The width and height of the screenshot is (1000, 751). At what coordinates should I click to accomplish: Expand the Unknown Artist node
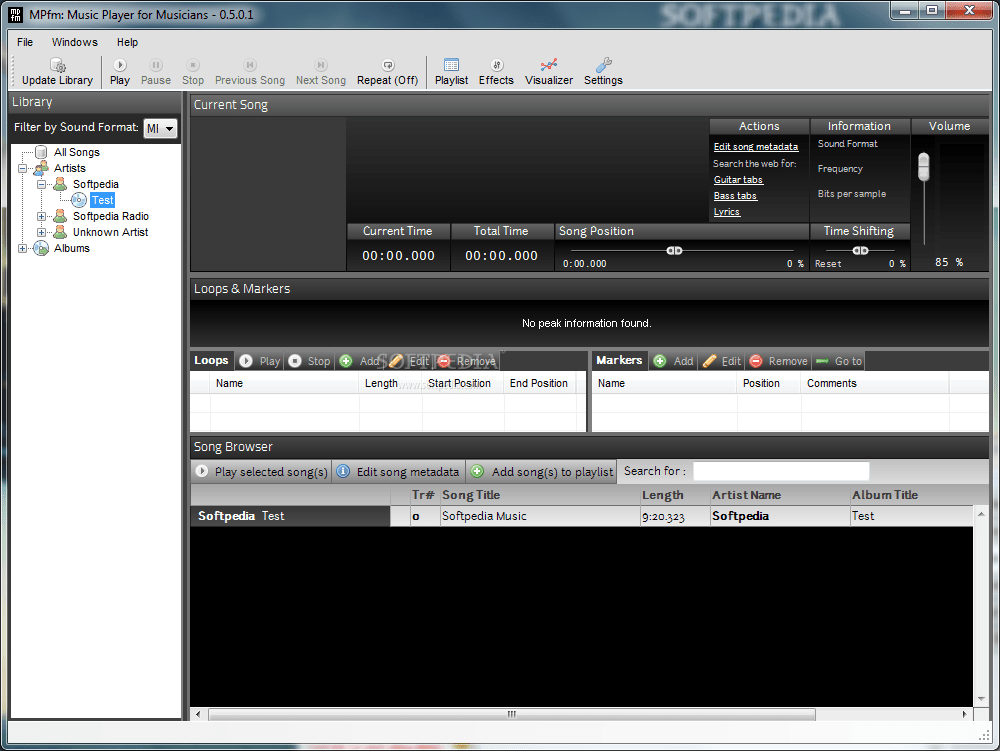coord(41,232)
